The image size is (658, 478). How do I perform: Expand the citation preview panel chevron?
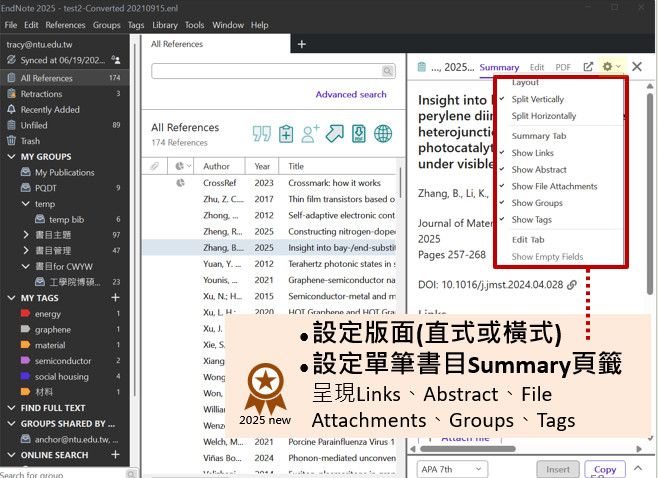(638, 468)
